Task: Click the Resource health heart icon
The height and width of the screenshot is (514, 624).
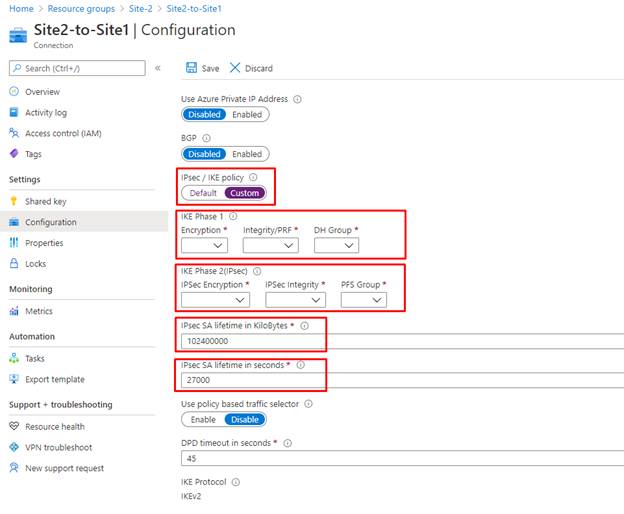Action: [14, 426]
